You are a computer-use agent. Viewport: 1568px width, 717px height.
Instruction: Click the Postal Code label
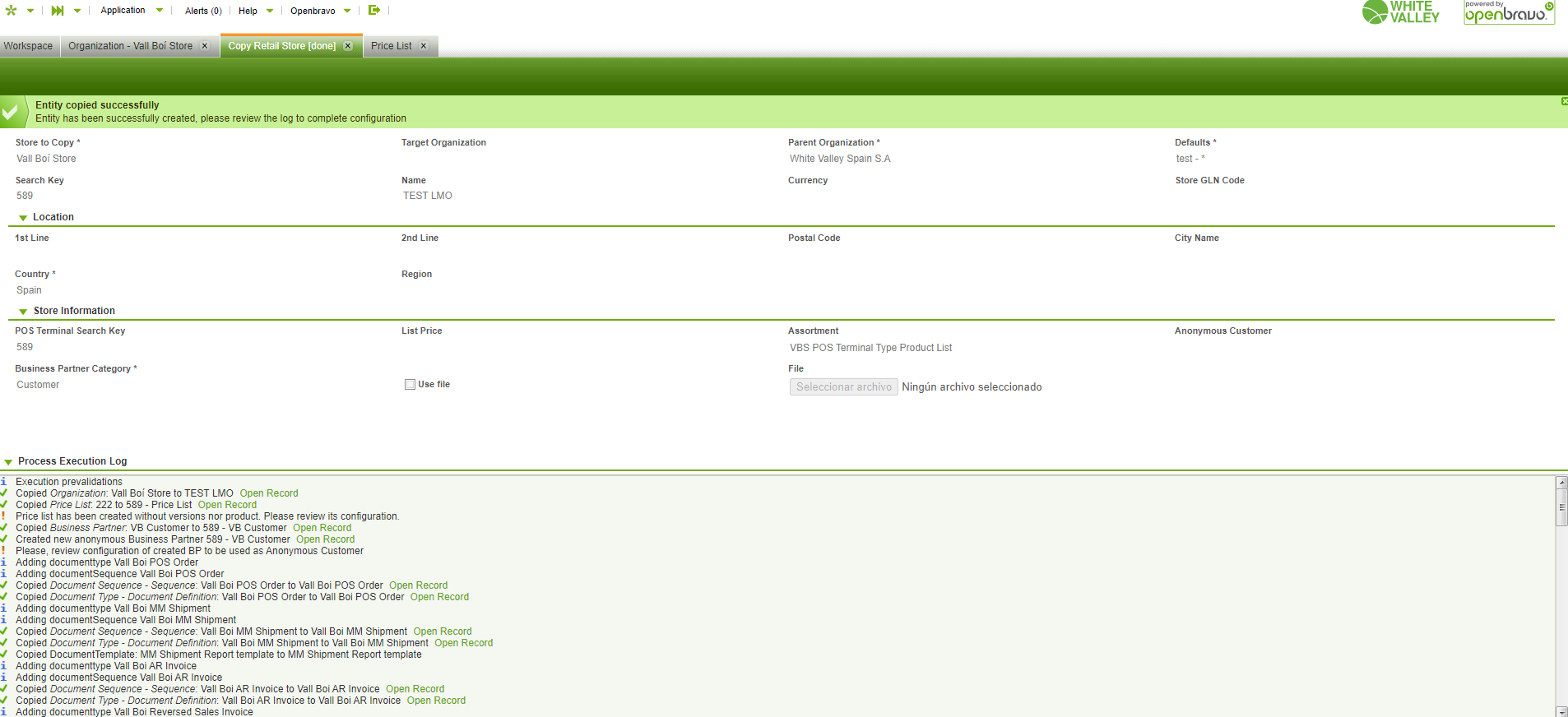tap(814, 238)
